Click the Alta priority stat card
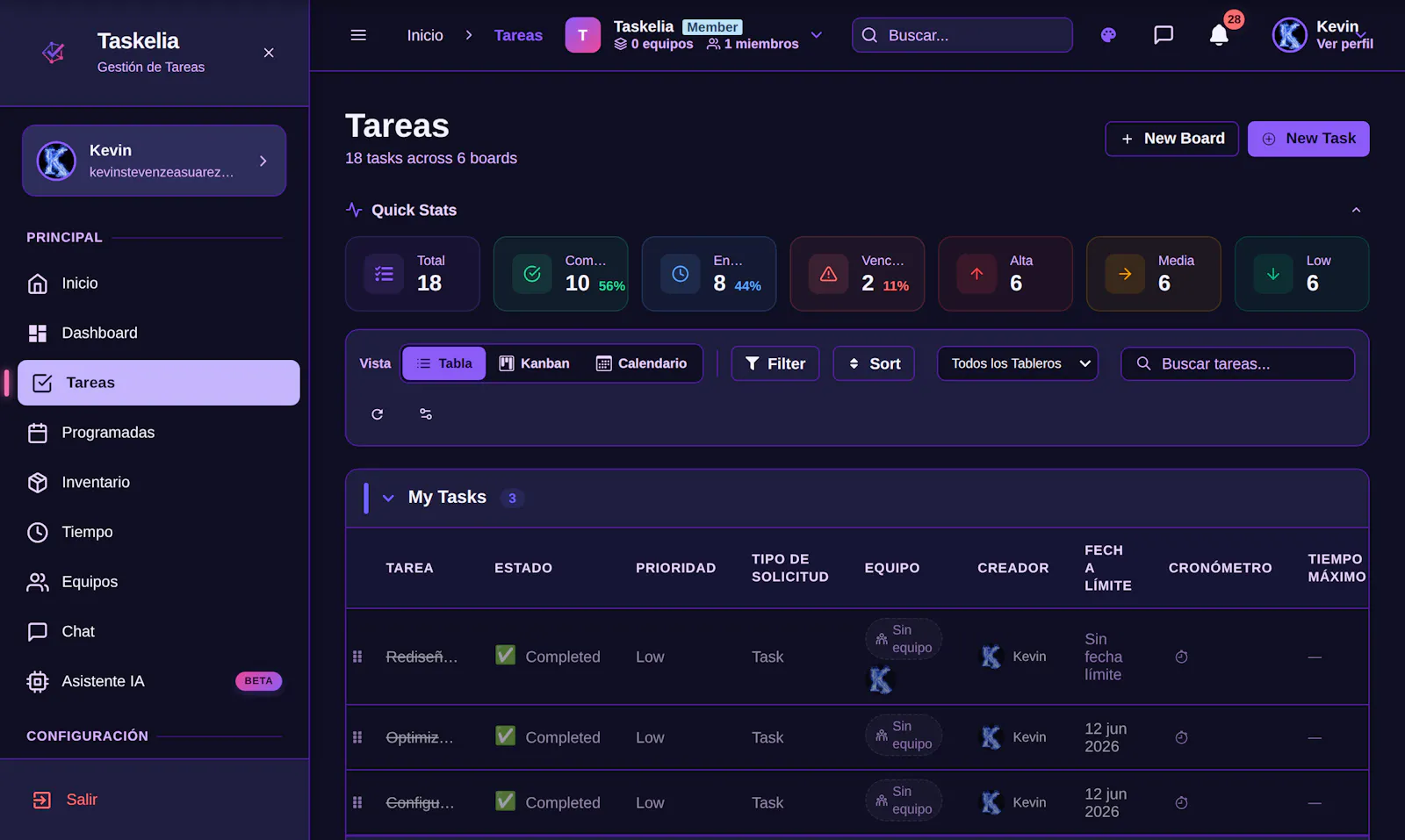This screenshot has height=840, width=1405. [1005, 274]
